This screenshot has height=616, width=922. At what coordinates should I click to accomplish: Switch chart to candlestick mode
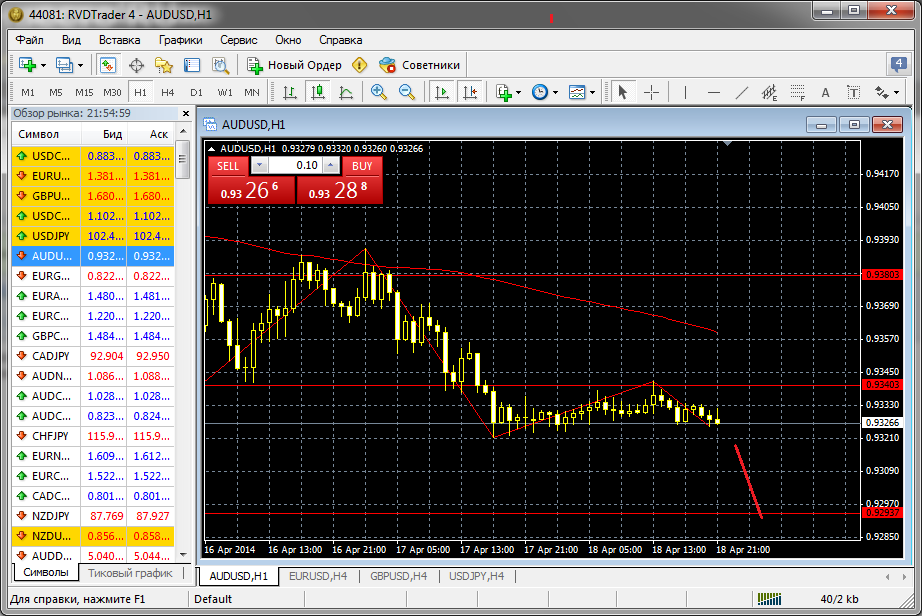318,92
